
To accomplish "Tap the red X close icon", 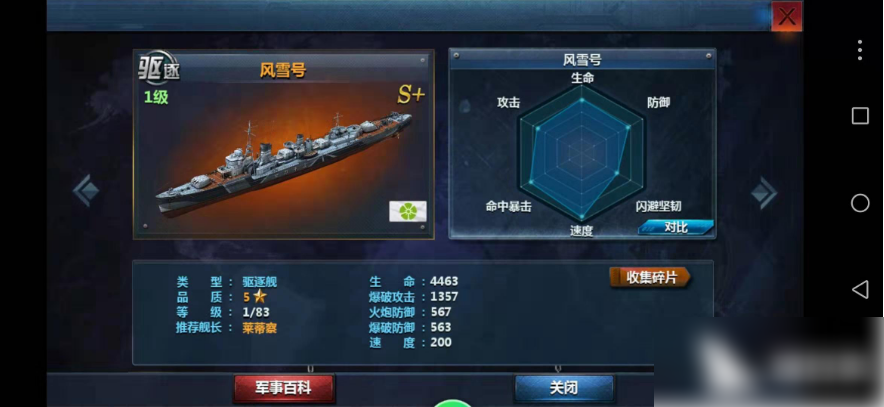I will 786,16.
